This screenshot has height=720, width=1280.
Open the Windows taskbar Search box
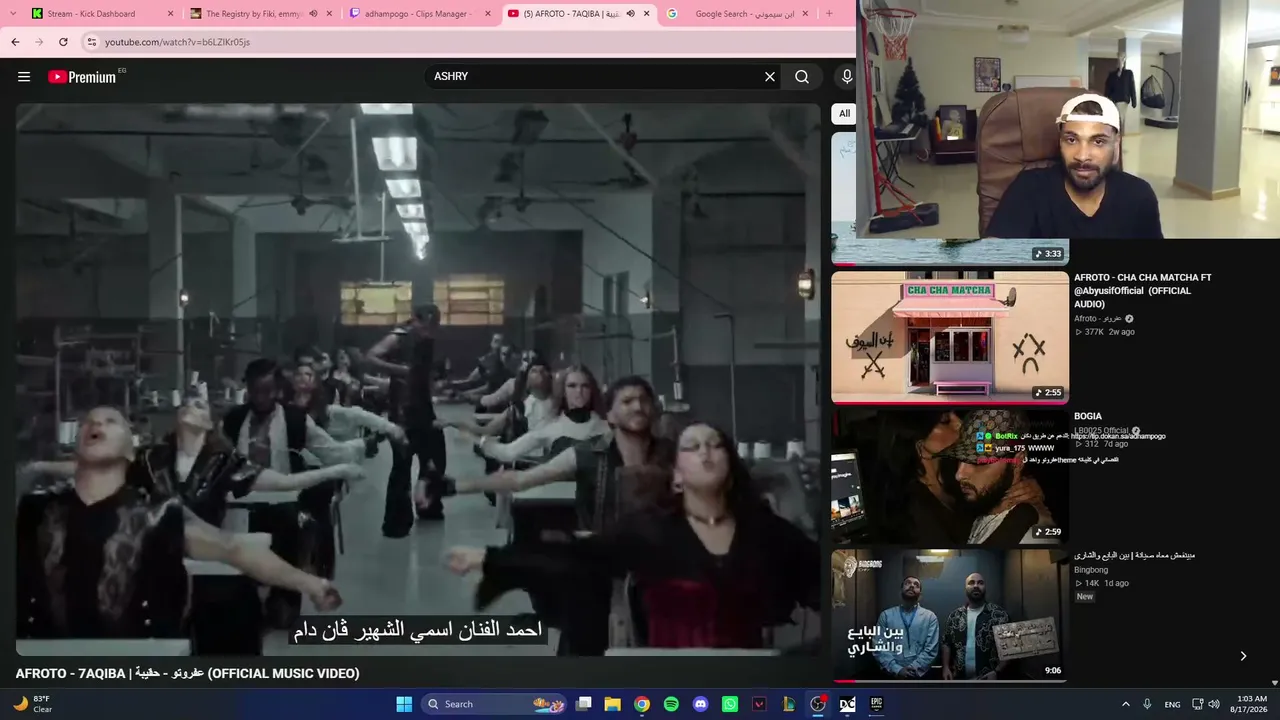tap(493, 704)
